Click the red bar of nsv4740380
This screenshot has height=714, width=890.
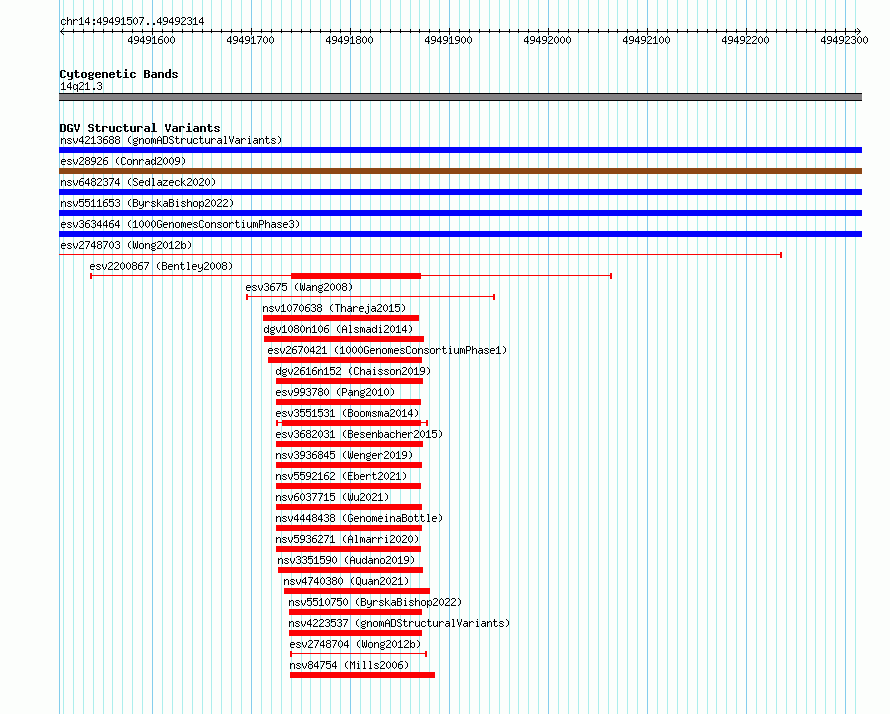tap(357, 591)
